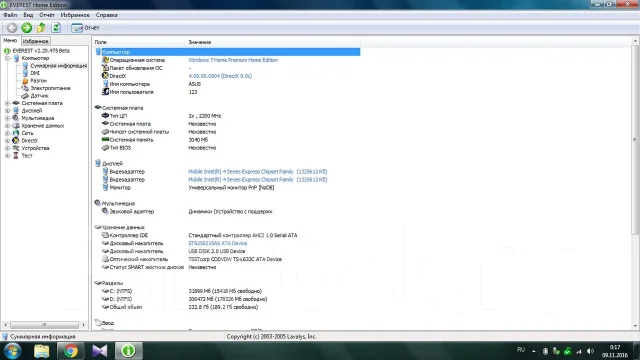
Task: Collapse the Компьютер tree node
Action: pos(7,58)
